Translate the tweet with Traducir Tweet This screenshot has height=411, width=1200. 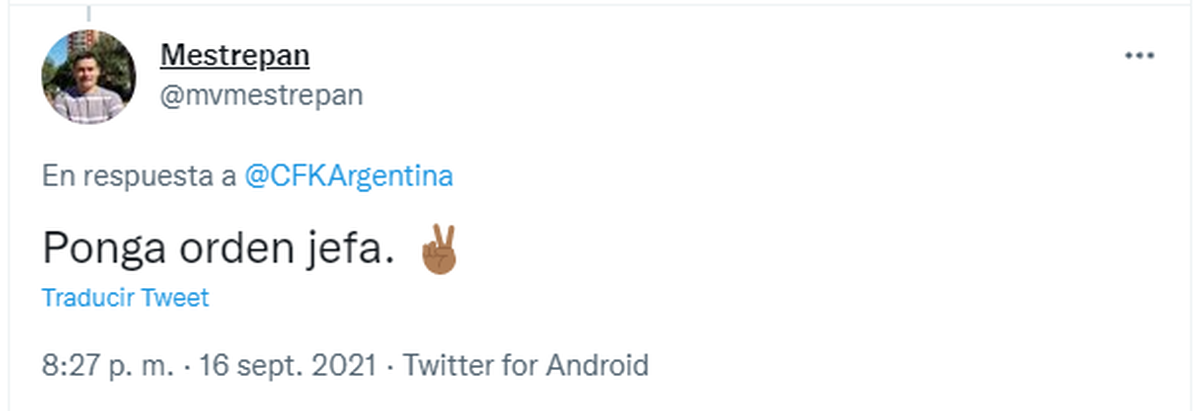[125, 298]
